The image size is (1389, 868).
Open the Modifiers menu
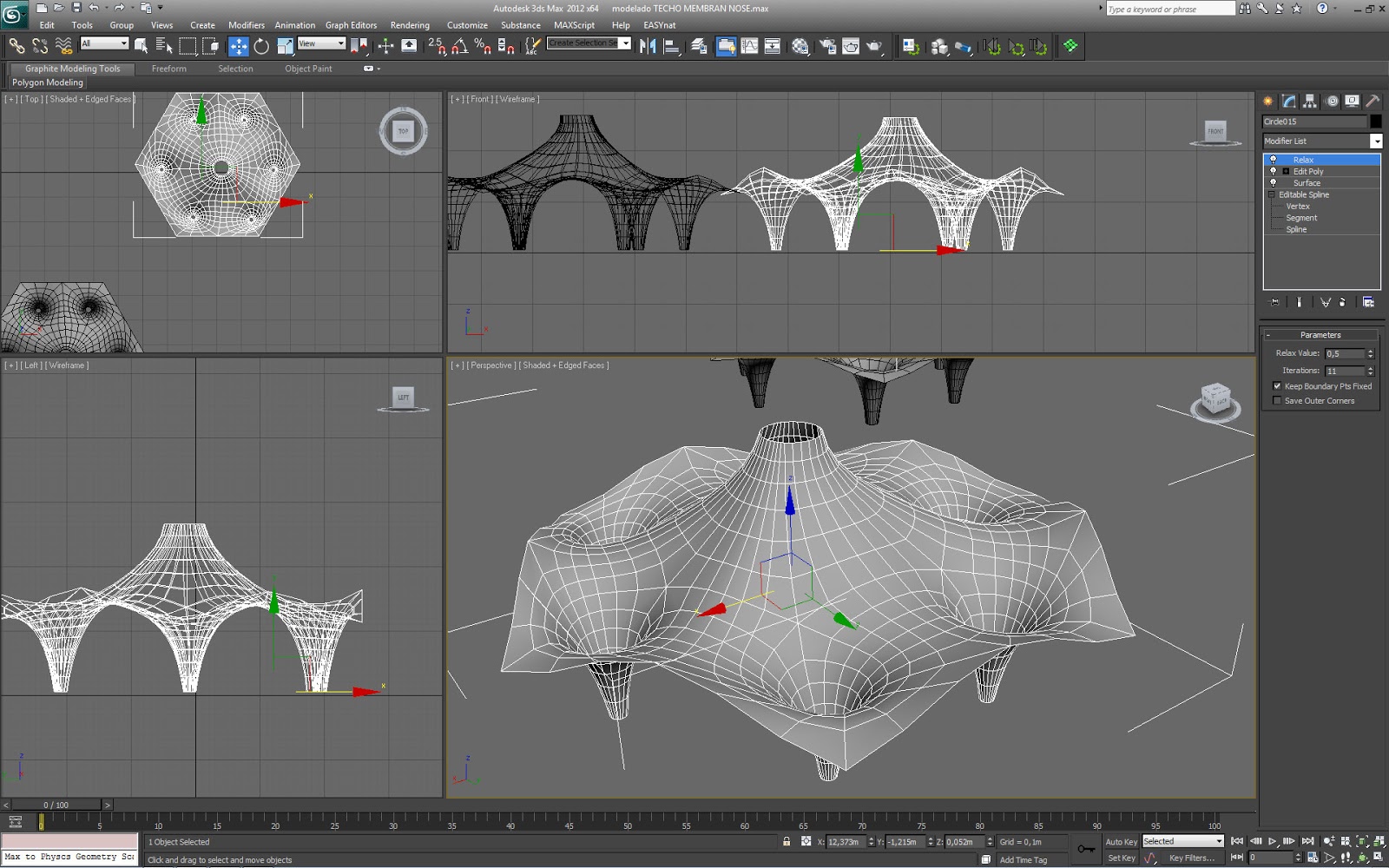pyautogui.click(x=246, y=25)
